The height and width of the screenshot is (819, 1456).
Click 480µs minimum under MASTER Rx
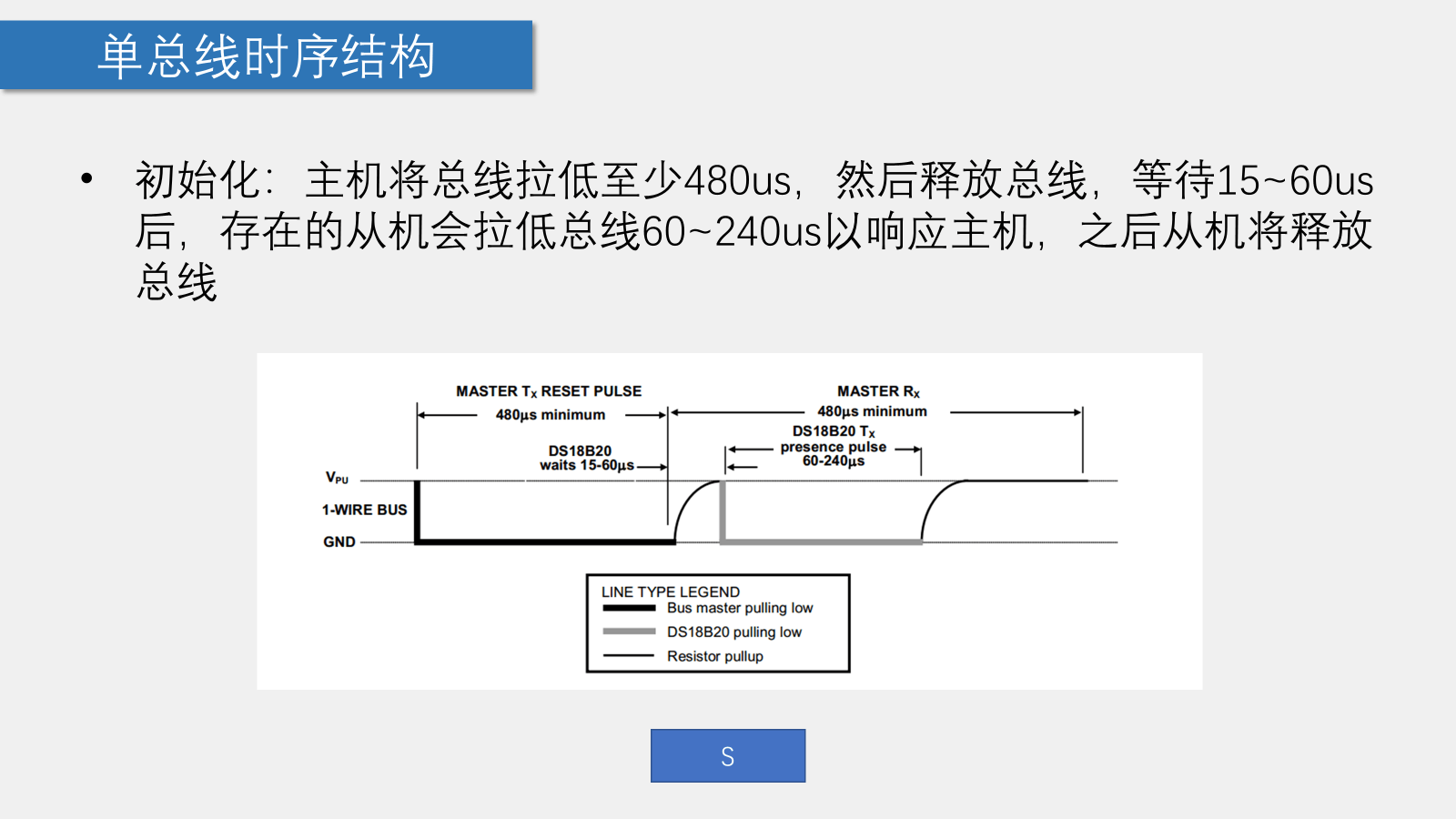point(872,411)
